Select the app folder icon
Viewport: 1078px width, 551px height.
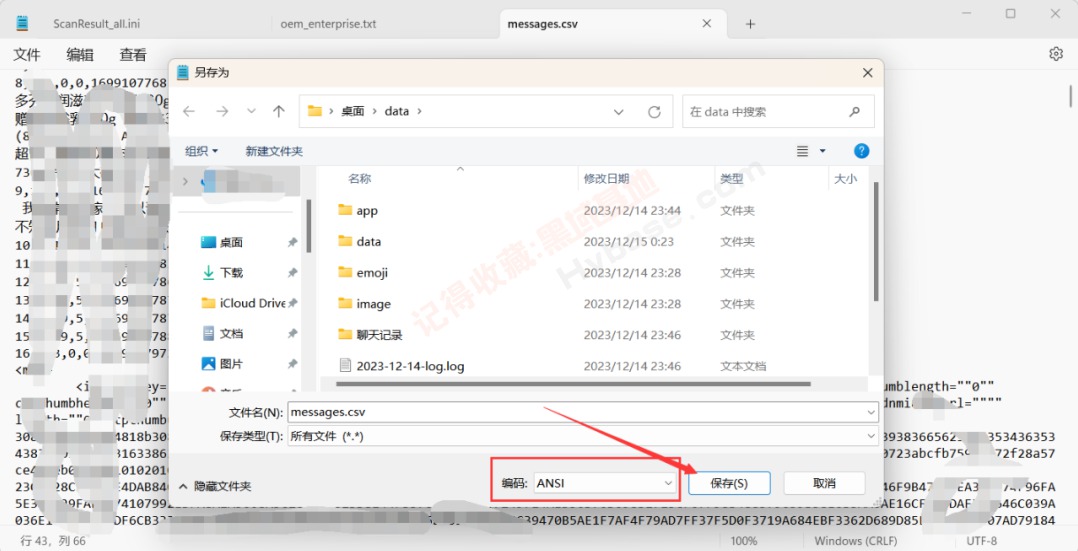pos(345,210)
